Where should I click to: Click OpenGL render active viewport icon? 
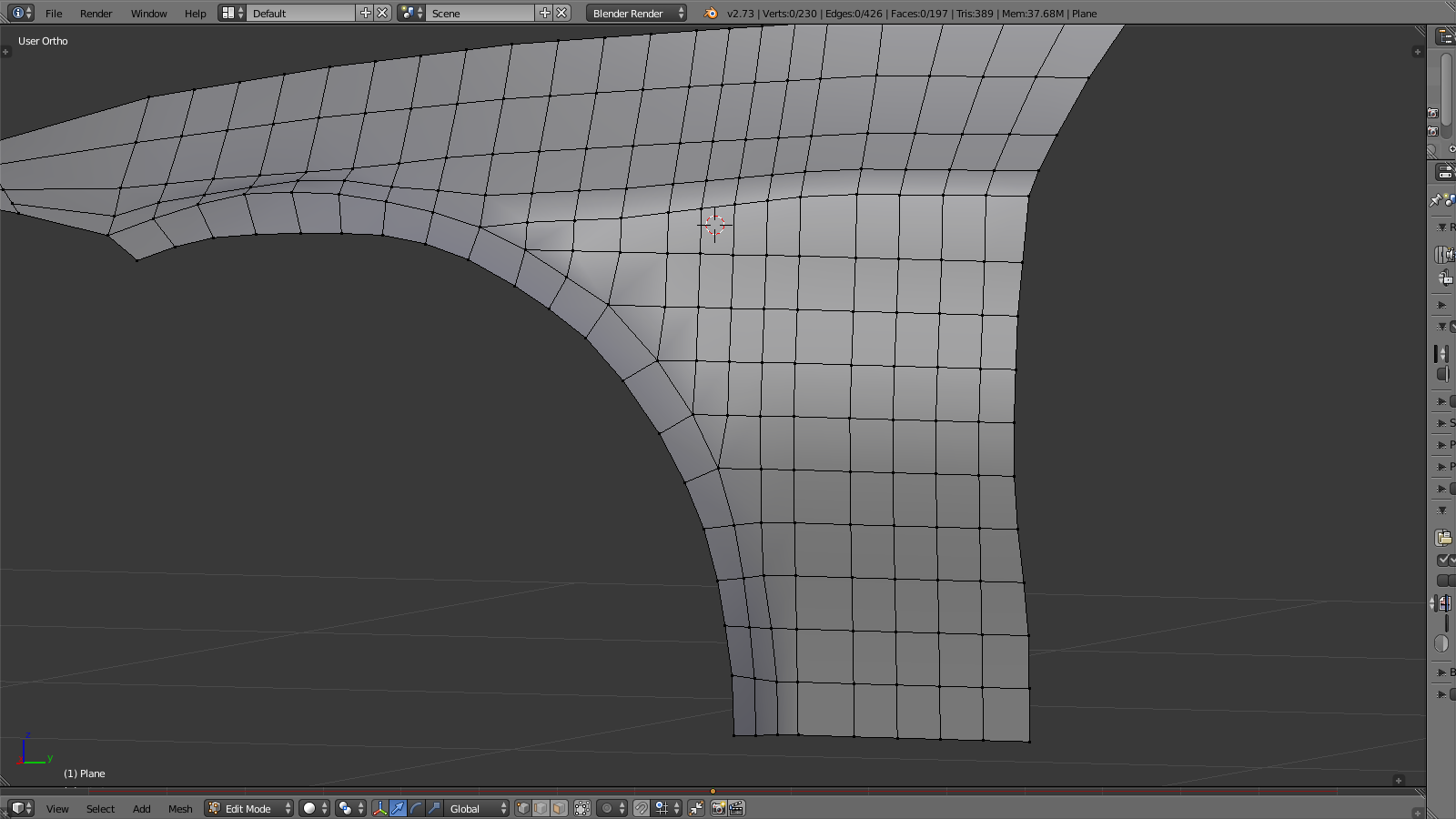tap(718, 808)
